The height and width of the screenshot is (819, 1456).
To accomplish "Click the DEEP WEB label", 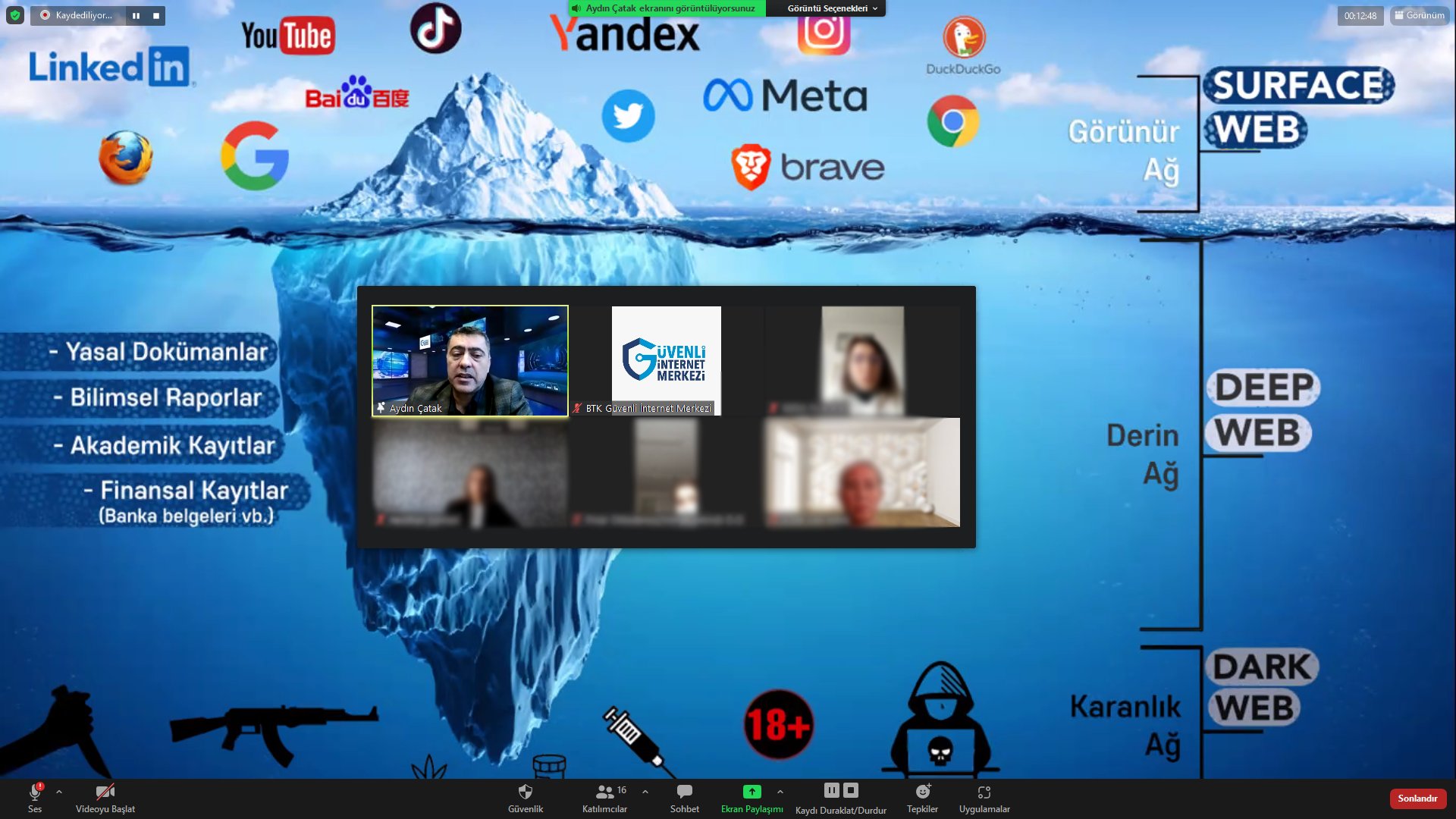I will tap(1263, 409).
